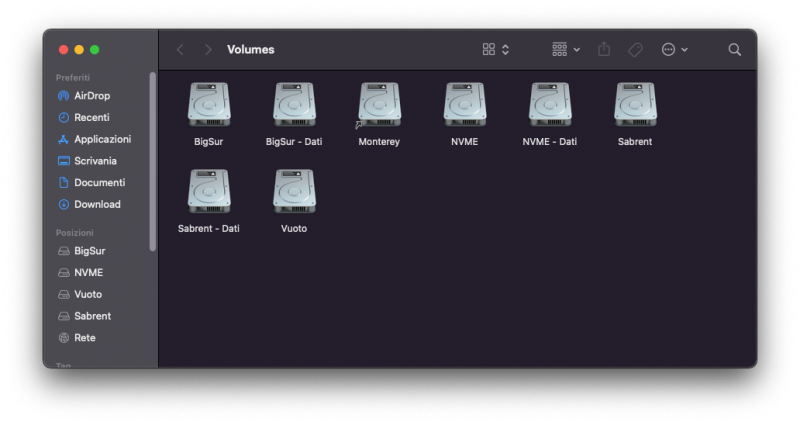The height and width of the screenshot is (425, 800).
Task: Select the Monterey alias drive icon
Action: [x=379, y=105]
